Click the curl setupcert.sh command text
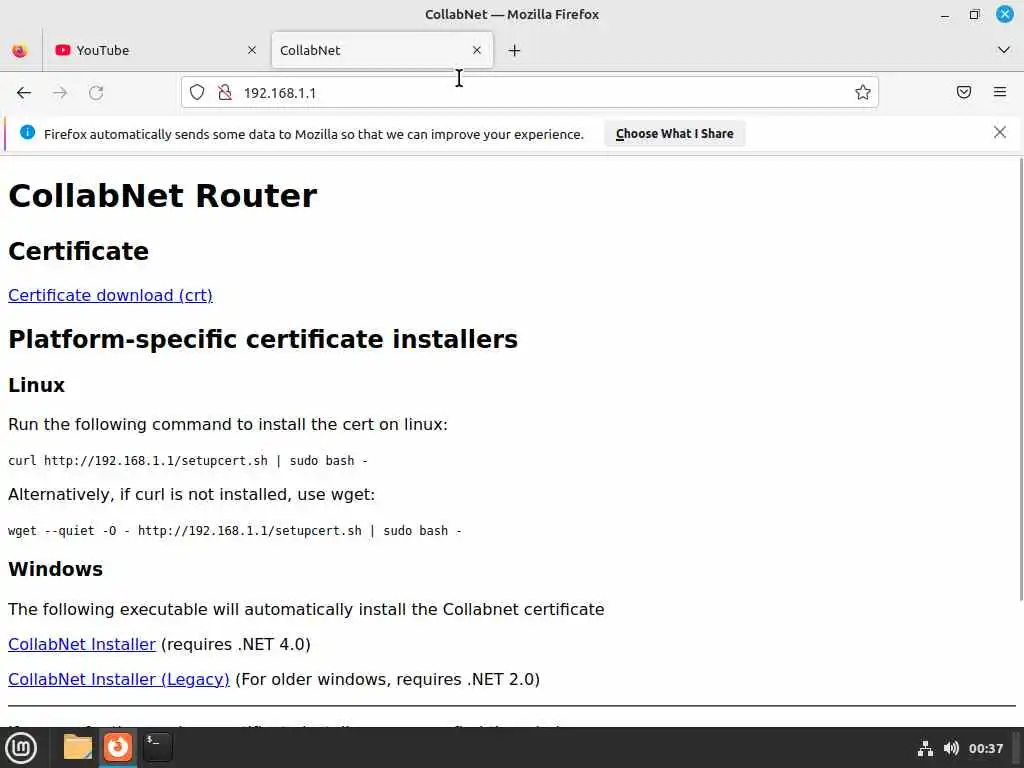Viewport: 1024px width, 768px height. click(188, 460)
